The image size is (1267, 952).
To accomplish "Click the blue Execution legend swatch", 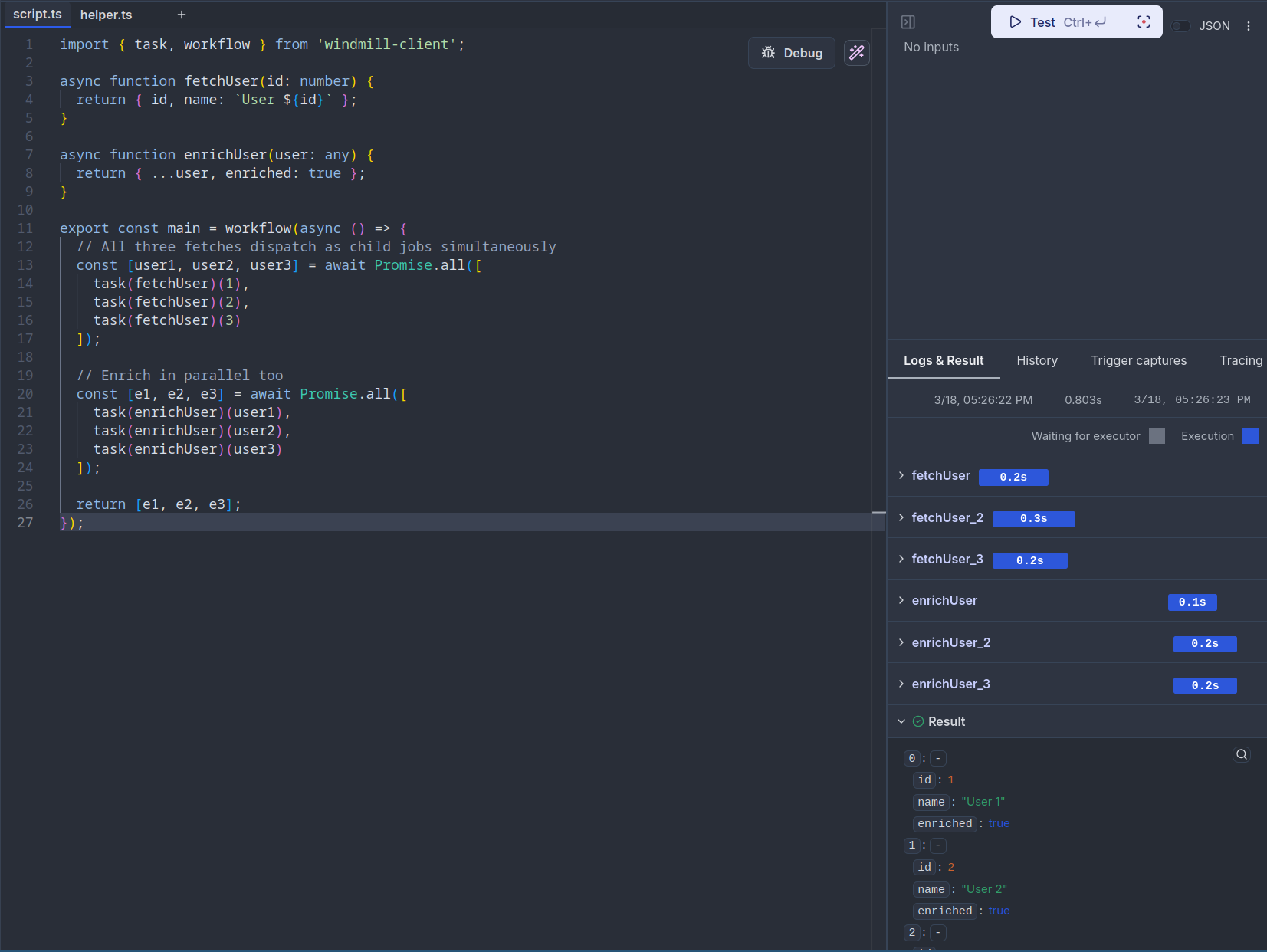I will tap(1249, 436).
